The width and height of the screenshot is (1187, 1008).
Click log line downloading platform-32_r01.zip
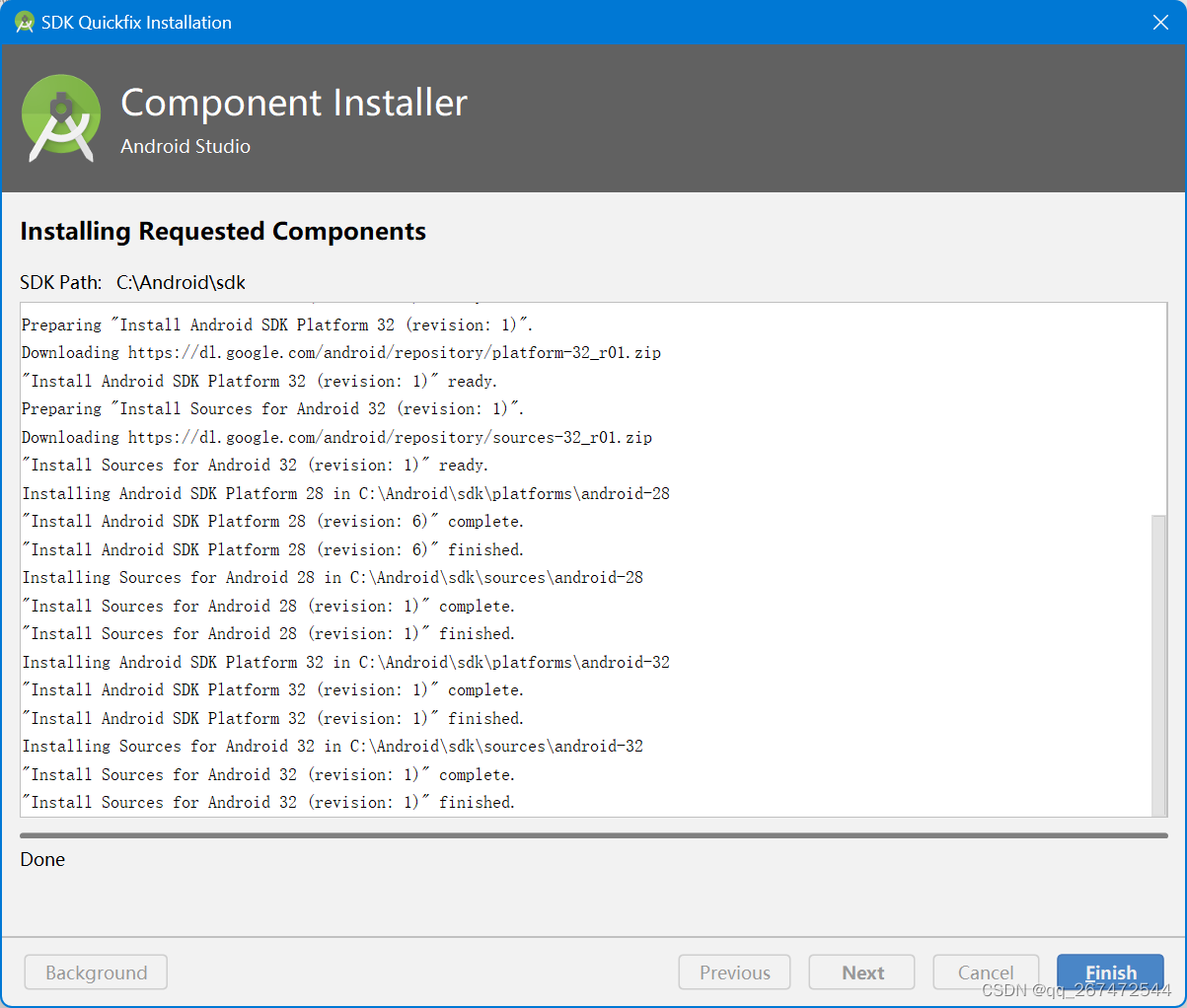(x=341, y=352)
